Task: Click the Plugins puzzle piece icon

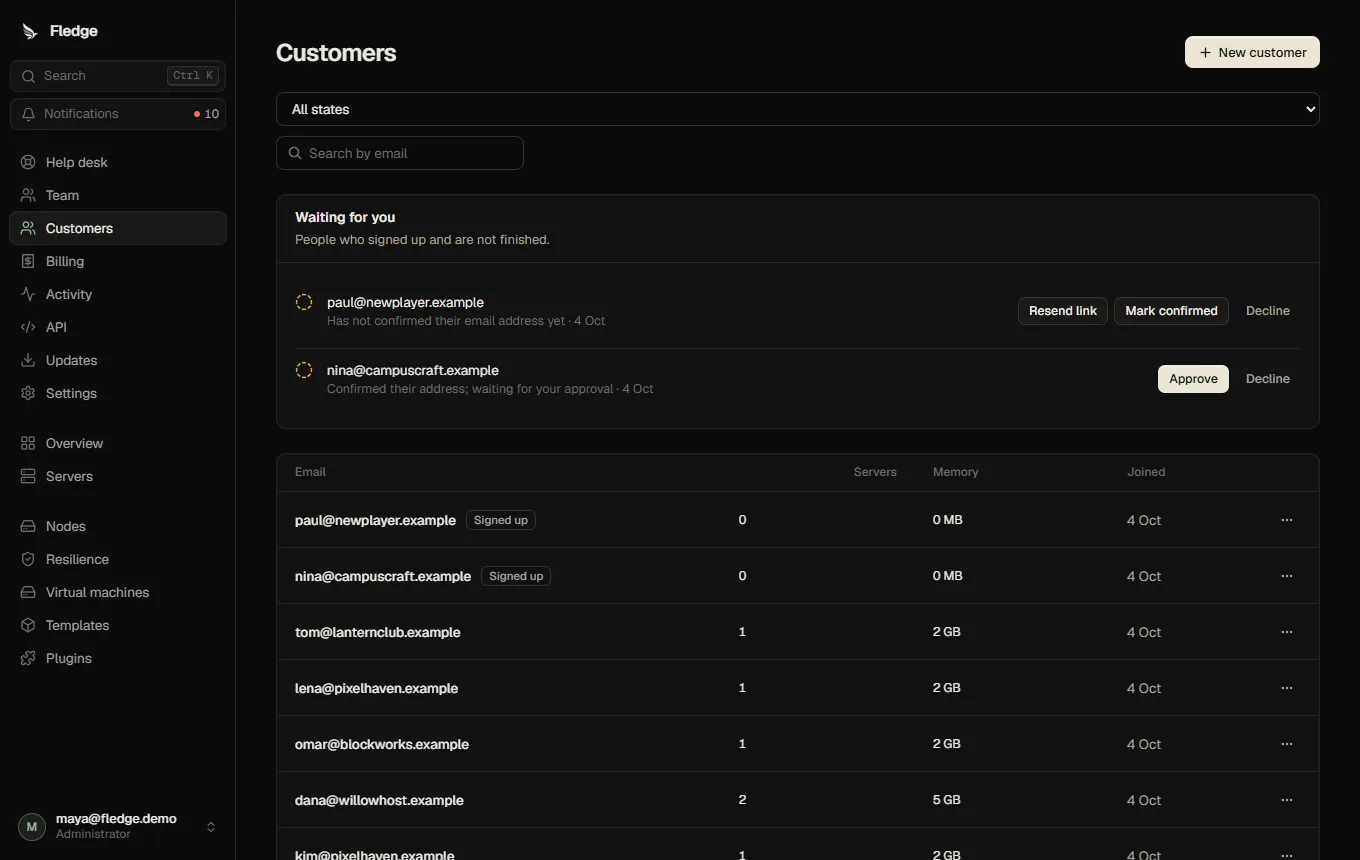Action: [x=28, y=658]
